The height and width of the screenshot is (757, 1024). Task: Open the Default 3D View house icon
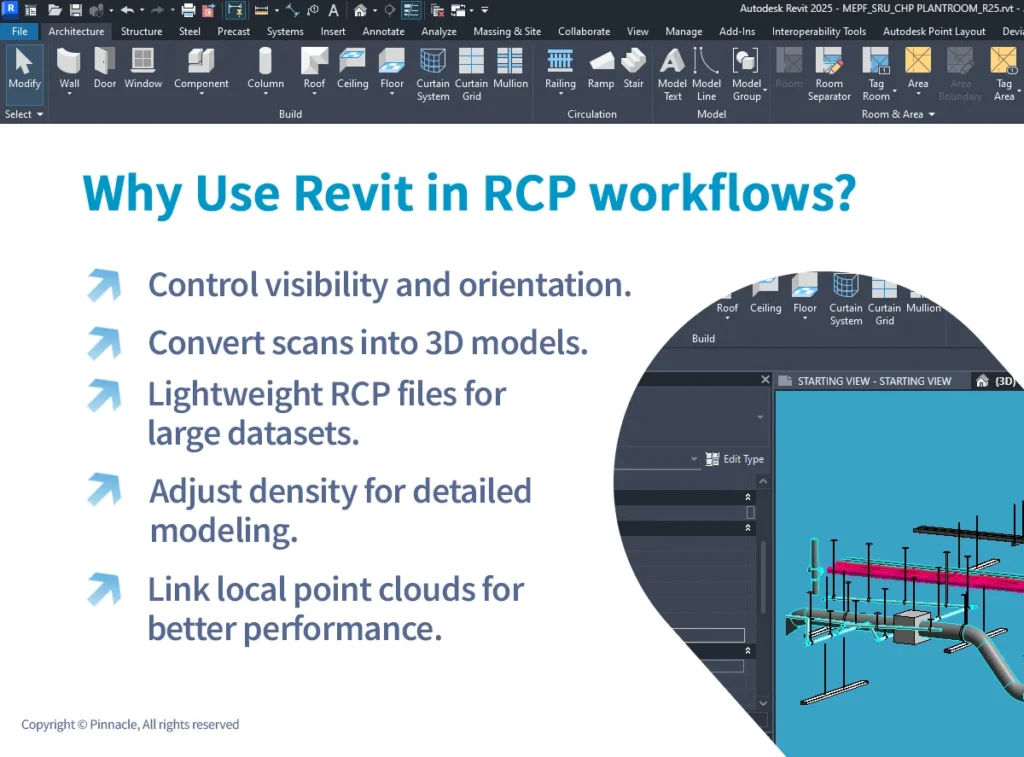tap(360, 10)
